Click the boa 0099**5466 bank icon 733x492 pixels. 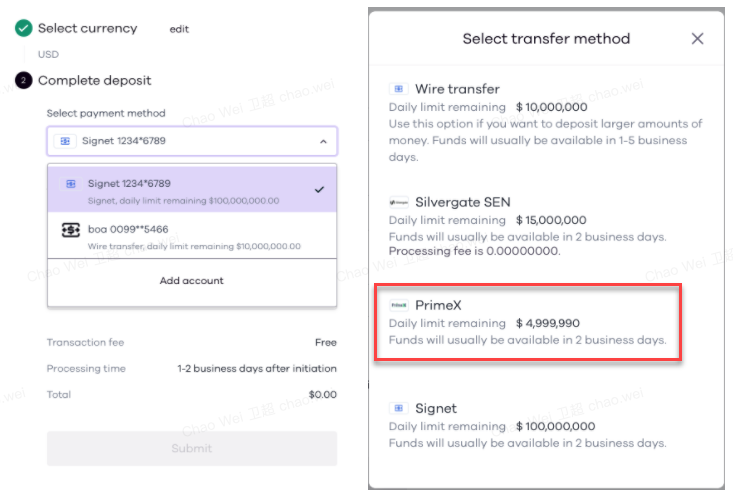pyautogui.click(x=71, y=230)
